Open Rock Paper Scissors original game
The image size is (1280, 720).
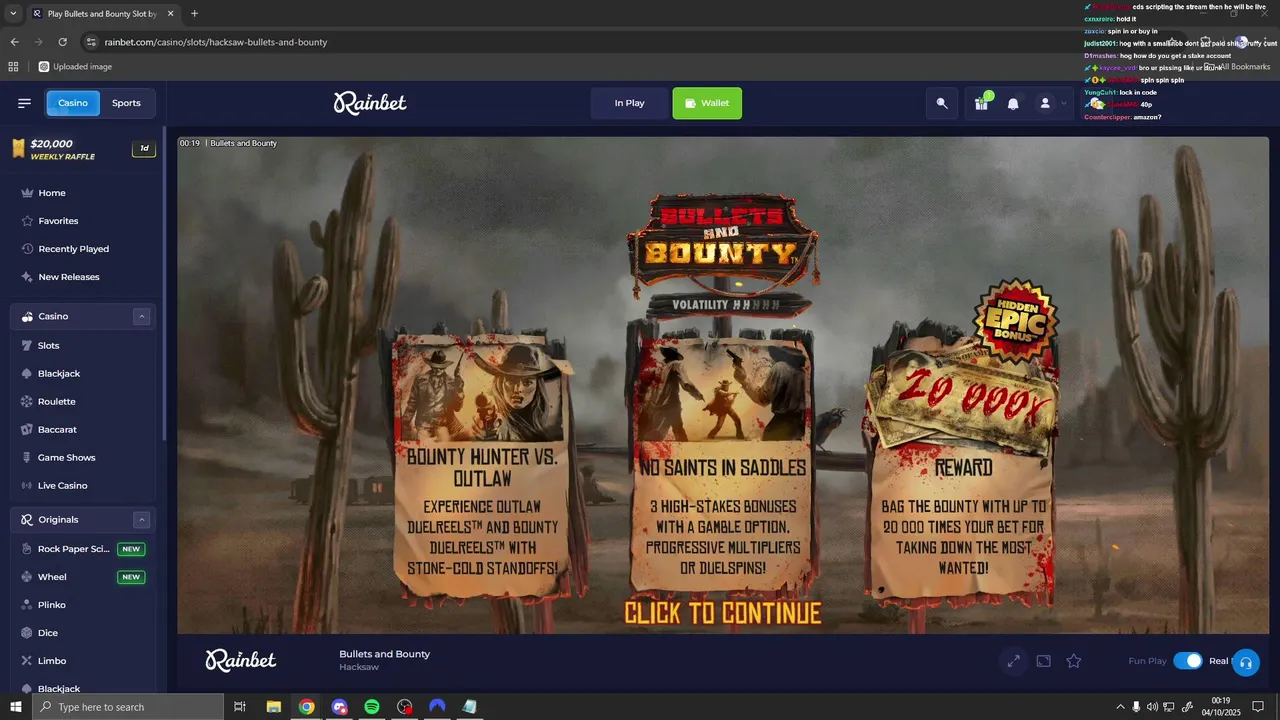point(82,549)
